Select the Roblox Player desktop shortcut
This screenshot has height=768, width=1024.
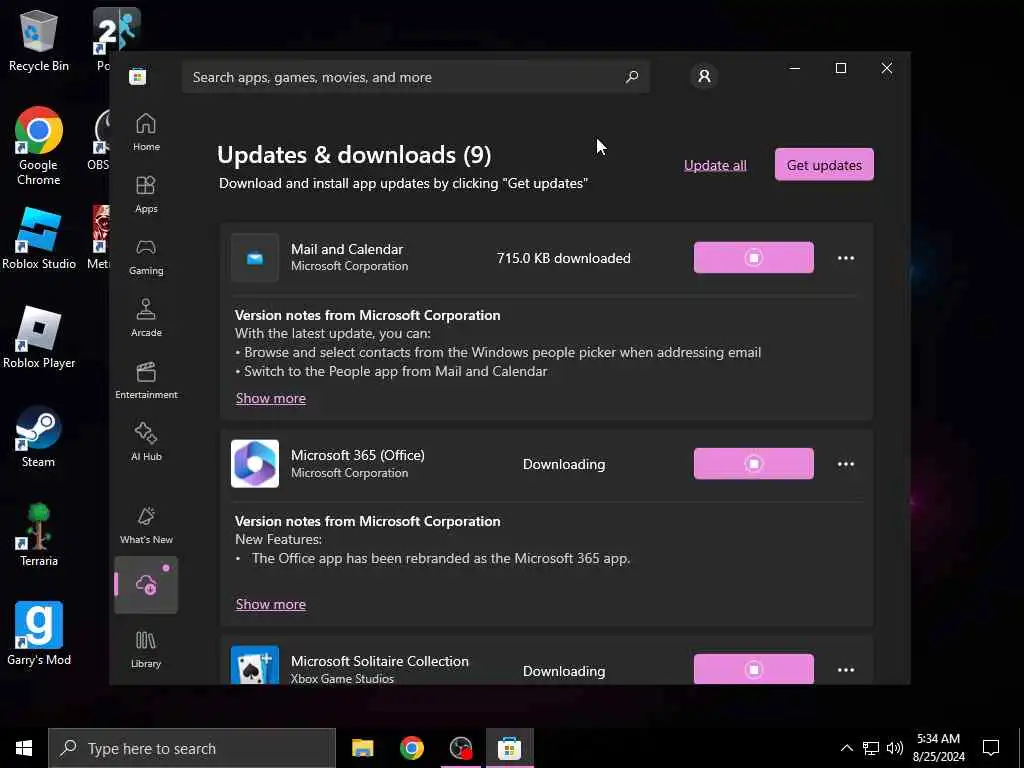pos(39,338)
